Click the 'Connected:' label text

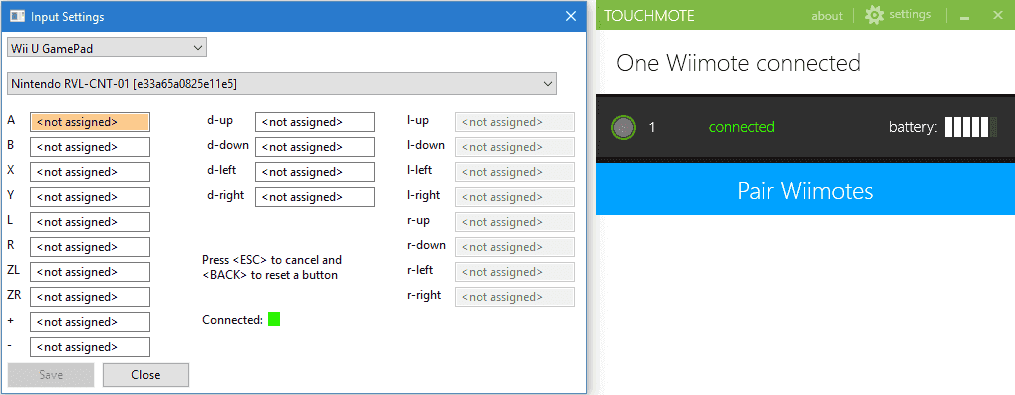pyautogui.click(x=232, y=319)
